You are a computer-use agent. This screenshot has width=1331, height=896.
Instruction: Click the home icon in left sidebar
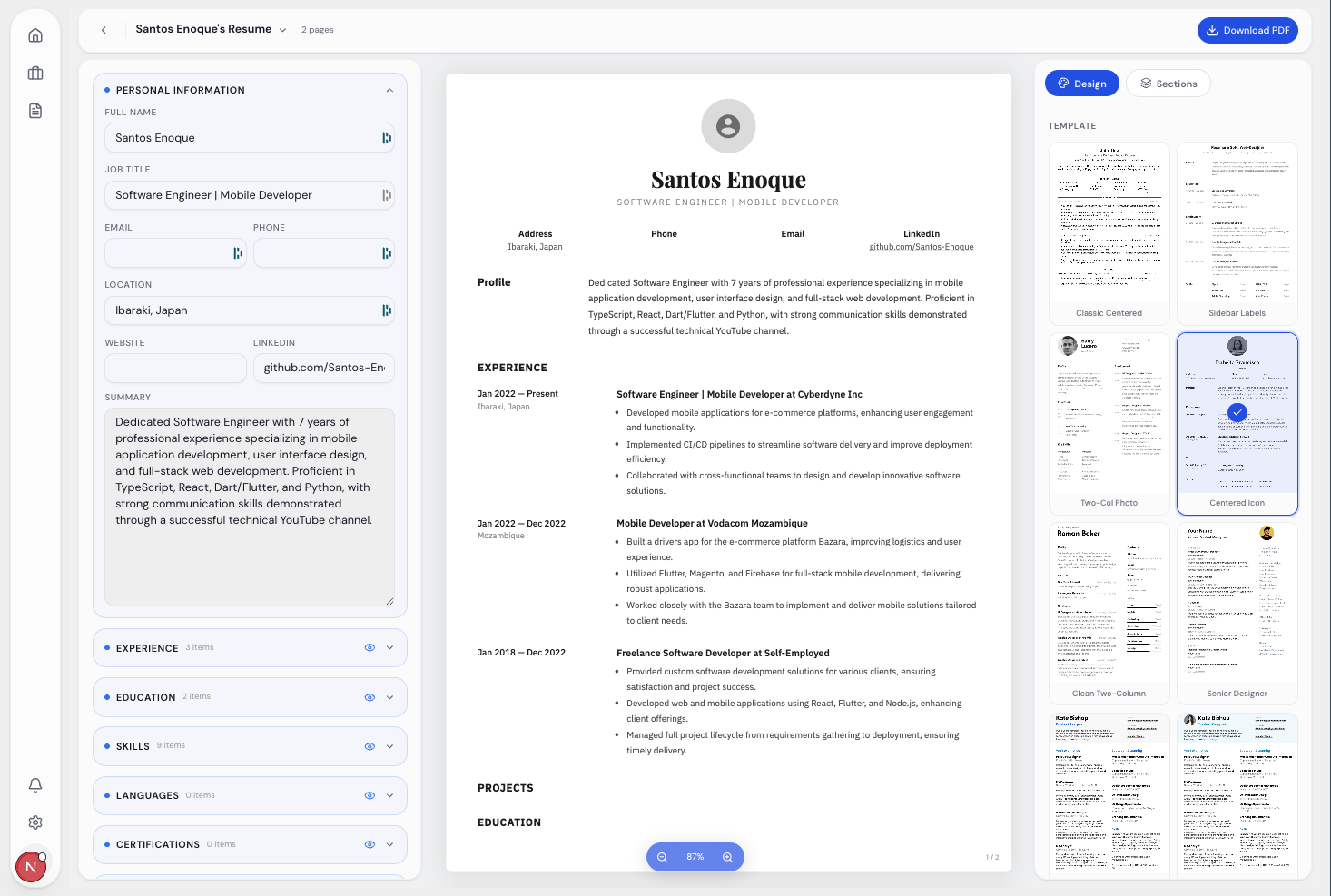(35, 35)
